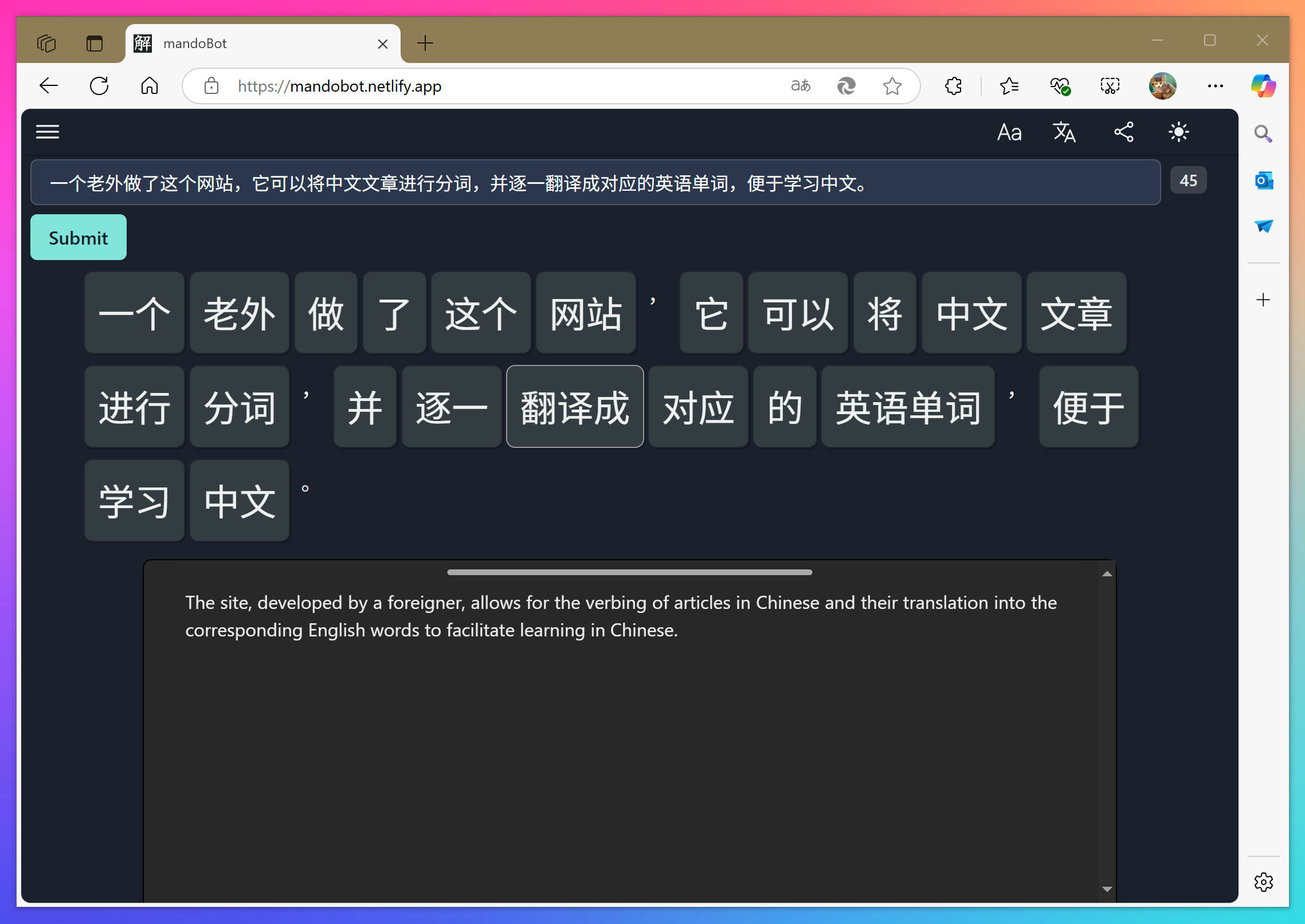Screen dimensions: 1305x924
Task: Select the 中文 tile after 学习
Action: 240,501
